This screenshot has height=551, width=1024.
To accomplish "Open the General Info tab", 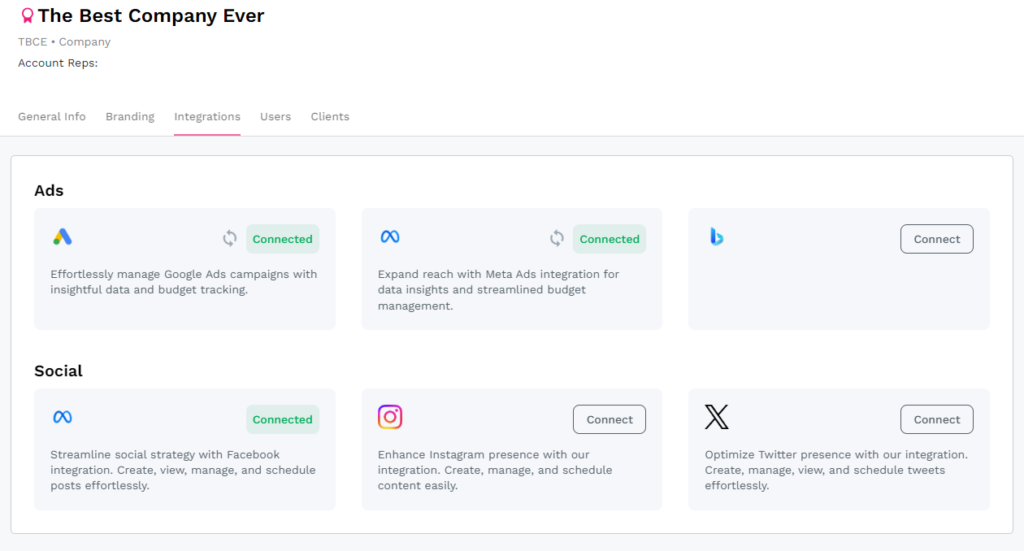I will pyautogui.click(x=52, y=117).
